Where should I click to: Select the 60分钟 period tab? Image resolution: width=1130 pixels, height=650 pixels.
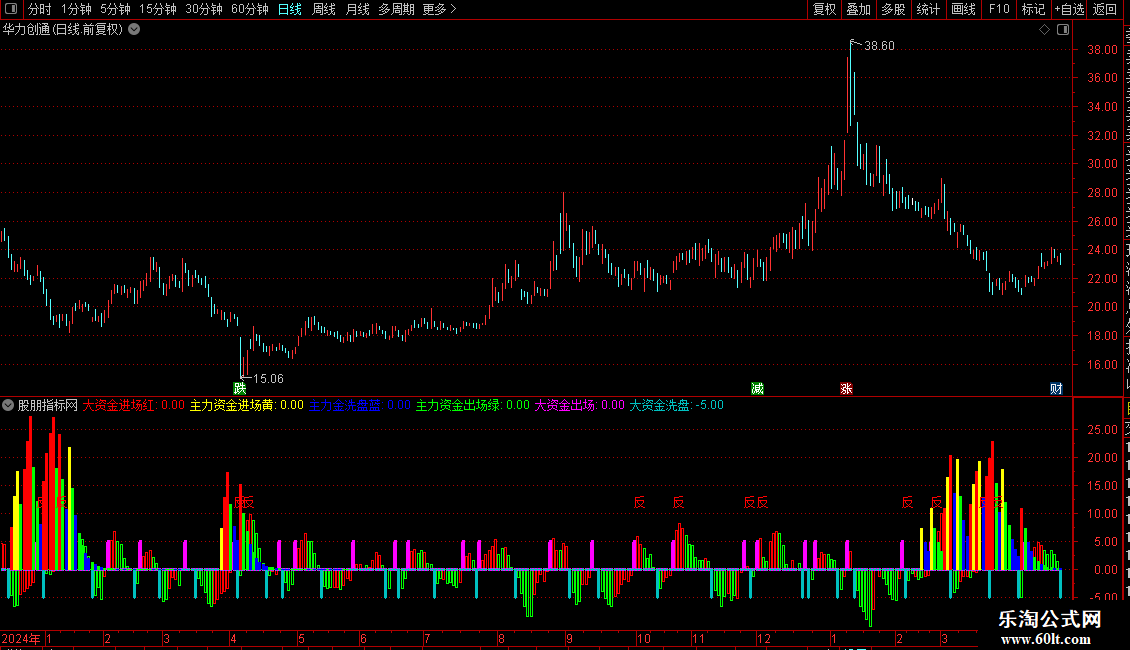click(249, 9)
